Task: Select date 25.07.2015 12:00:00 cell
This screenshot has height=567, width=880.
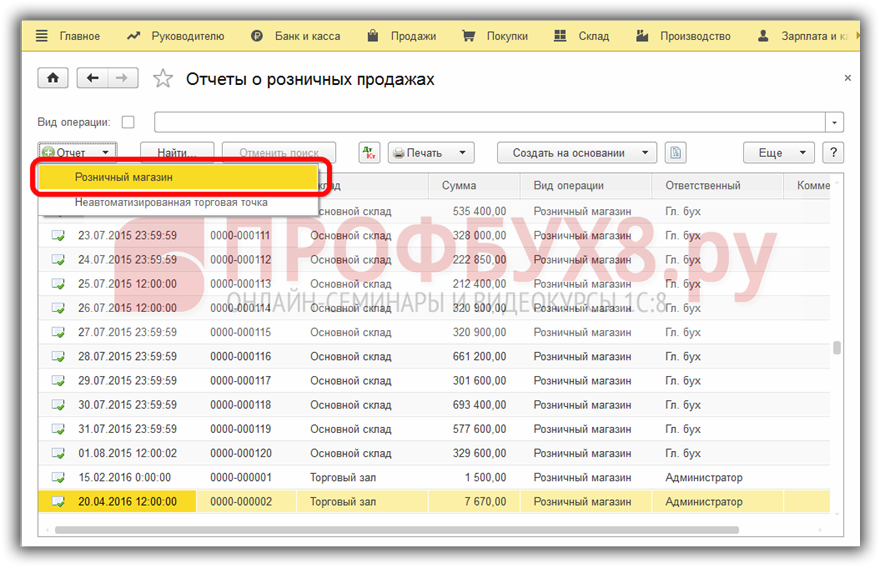Action: coord(127,284)
